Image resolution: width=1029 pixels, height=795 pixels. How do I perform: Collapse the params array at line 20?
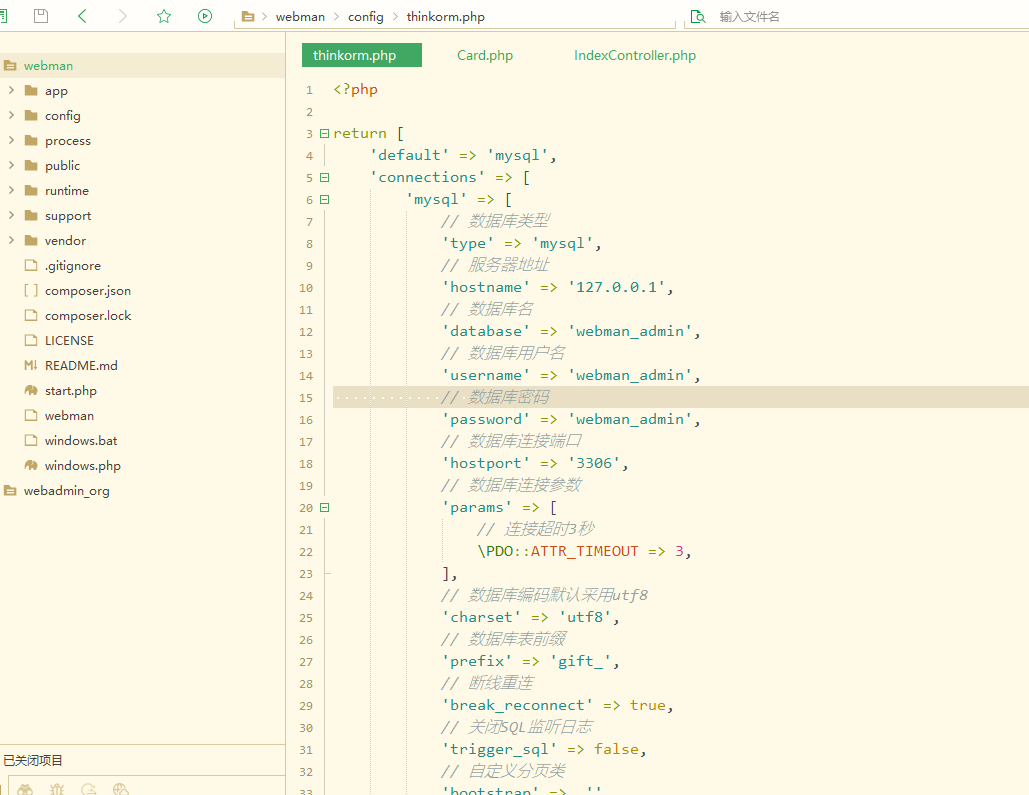pyautogui.click(x=324, y=507)
